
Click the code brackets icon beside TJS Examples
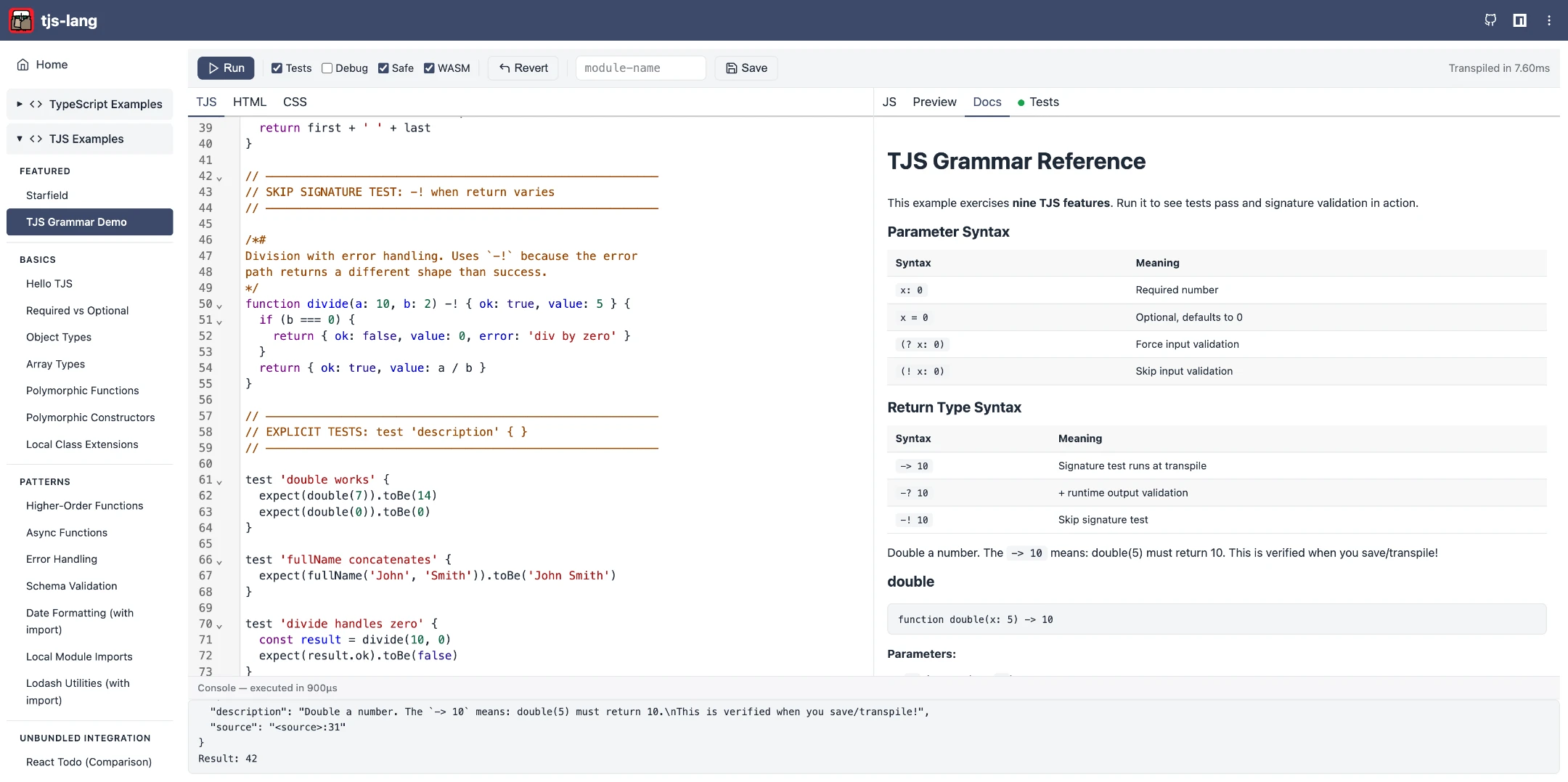(x=36, y=139)
